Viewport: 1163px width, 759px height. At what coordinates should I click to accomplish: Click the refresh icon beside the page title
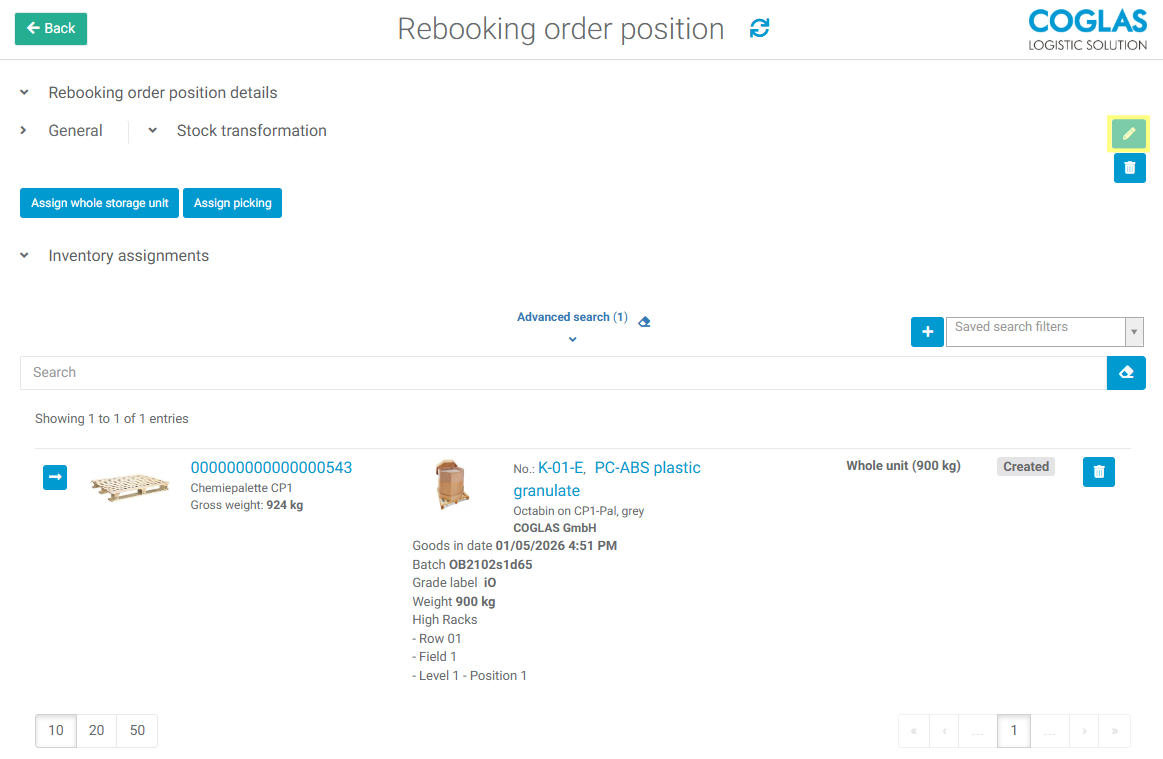coord(760,29)
